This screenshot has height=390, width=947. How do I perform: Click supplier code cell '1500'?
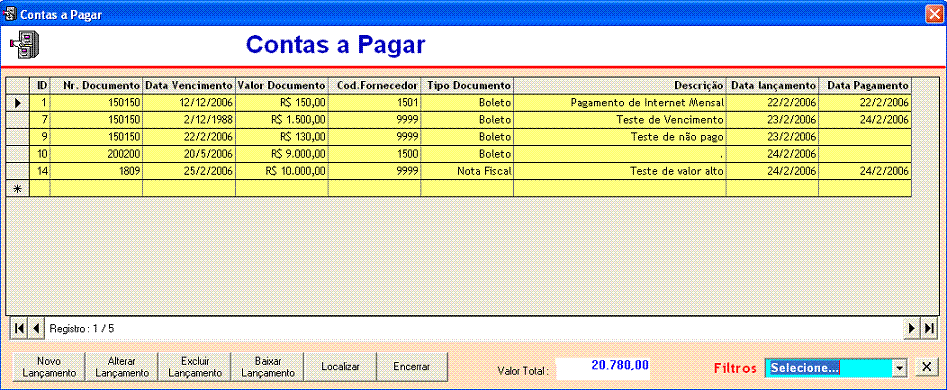click(x=374, y=154)
